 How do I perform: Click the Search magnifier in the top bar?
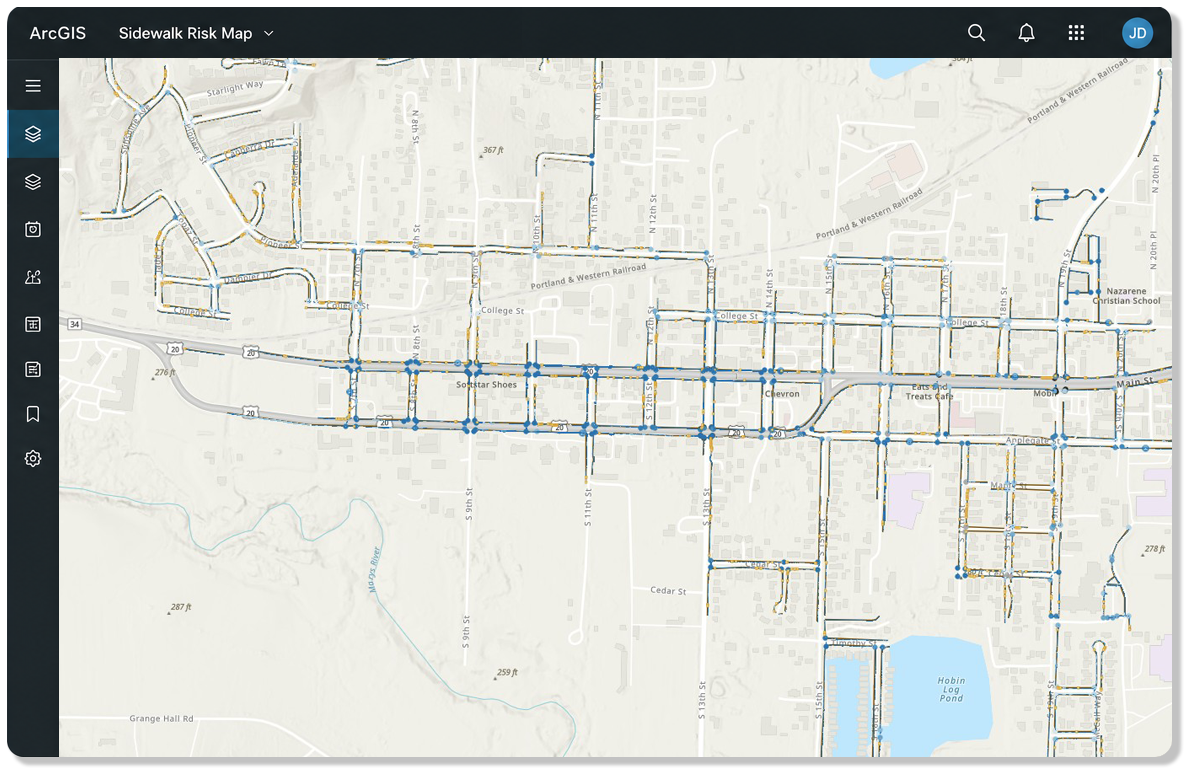point(976,33)
